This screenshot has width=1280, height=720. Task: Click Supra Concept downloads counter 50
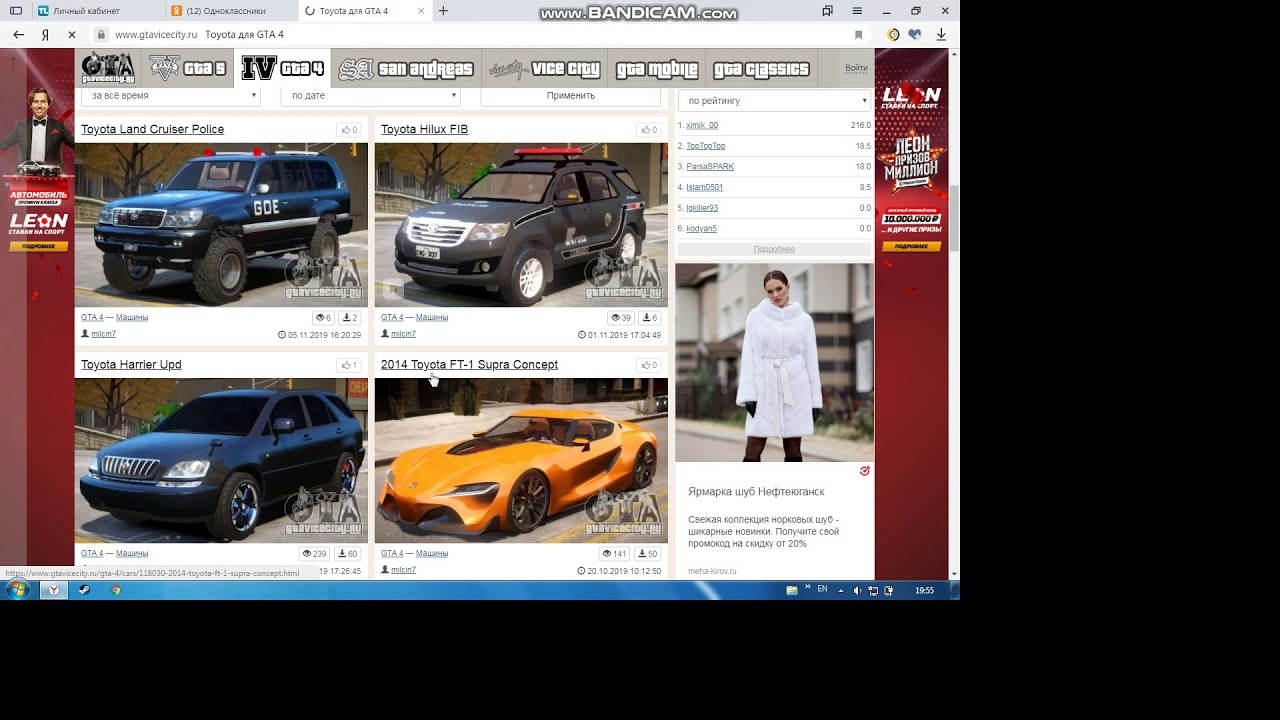[x=648, y=554]
